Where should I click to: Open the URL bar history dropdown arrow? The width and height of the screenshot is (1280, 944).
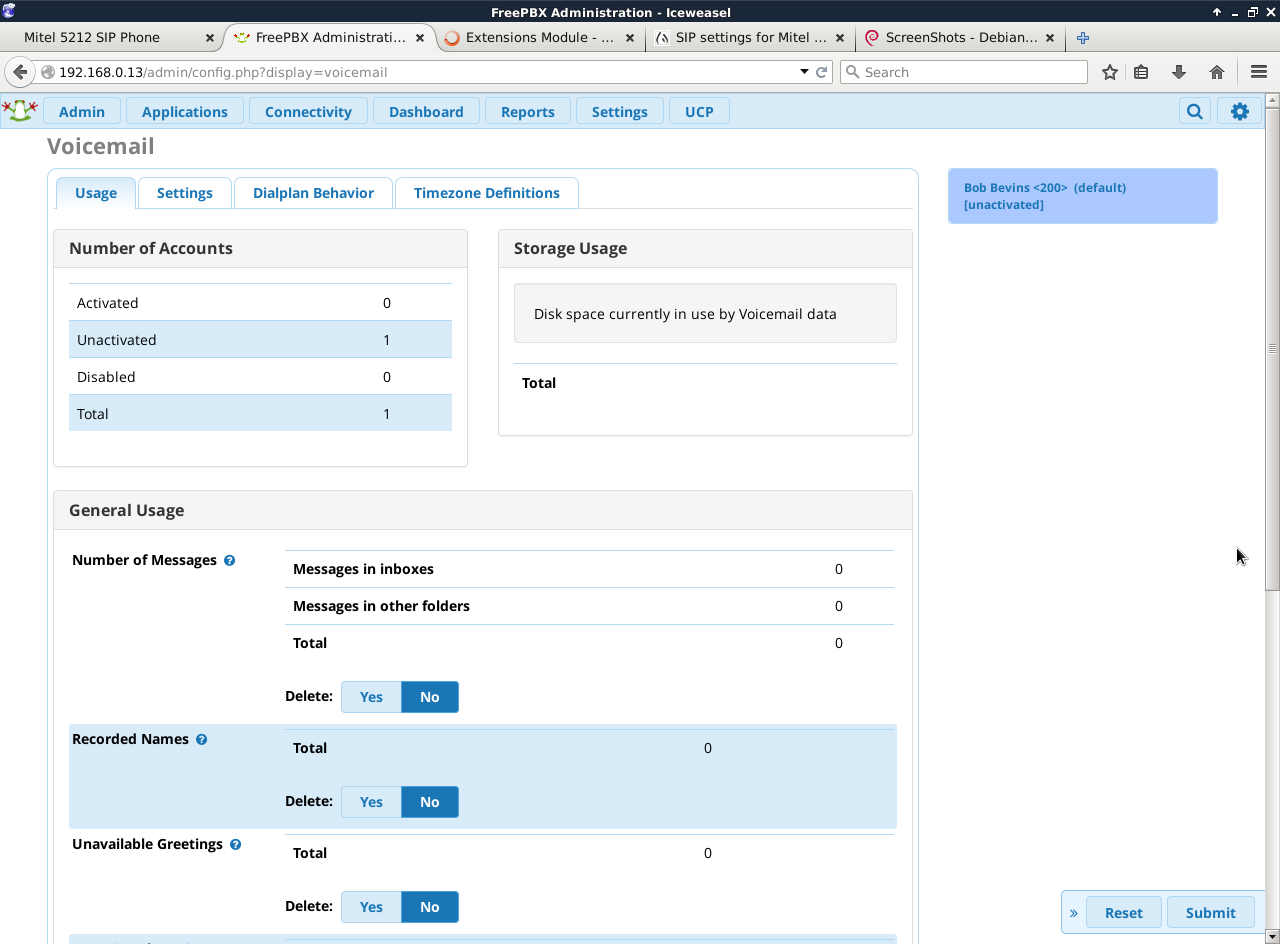click(x=804, y=72)
